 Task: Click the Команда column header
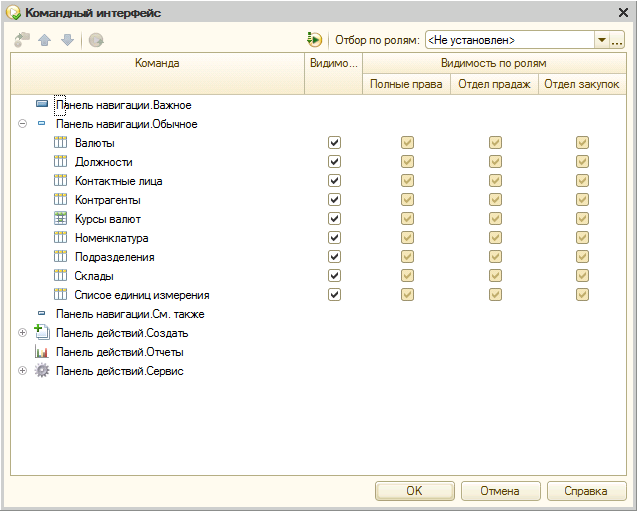coord(157,63)
